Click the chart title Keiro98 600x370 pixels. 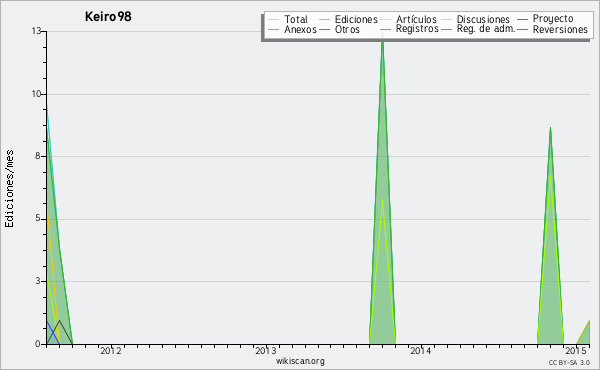pyautogui.click(x=108, y=17)
